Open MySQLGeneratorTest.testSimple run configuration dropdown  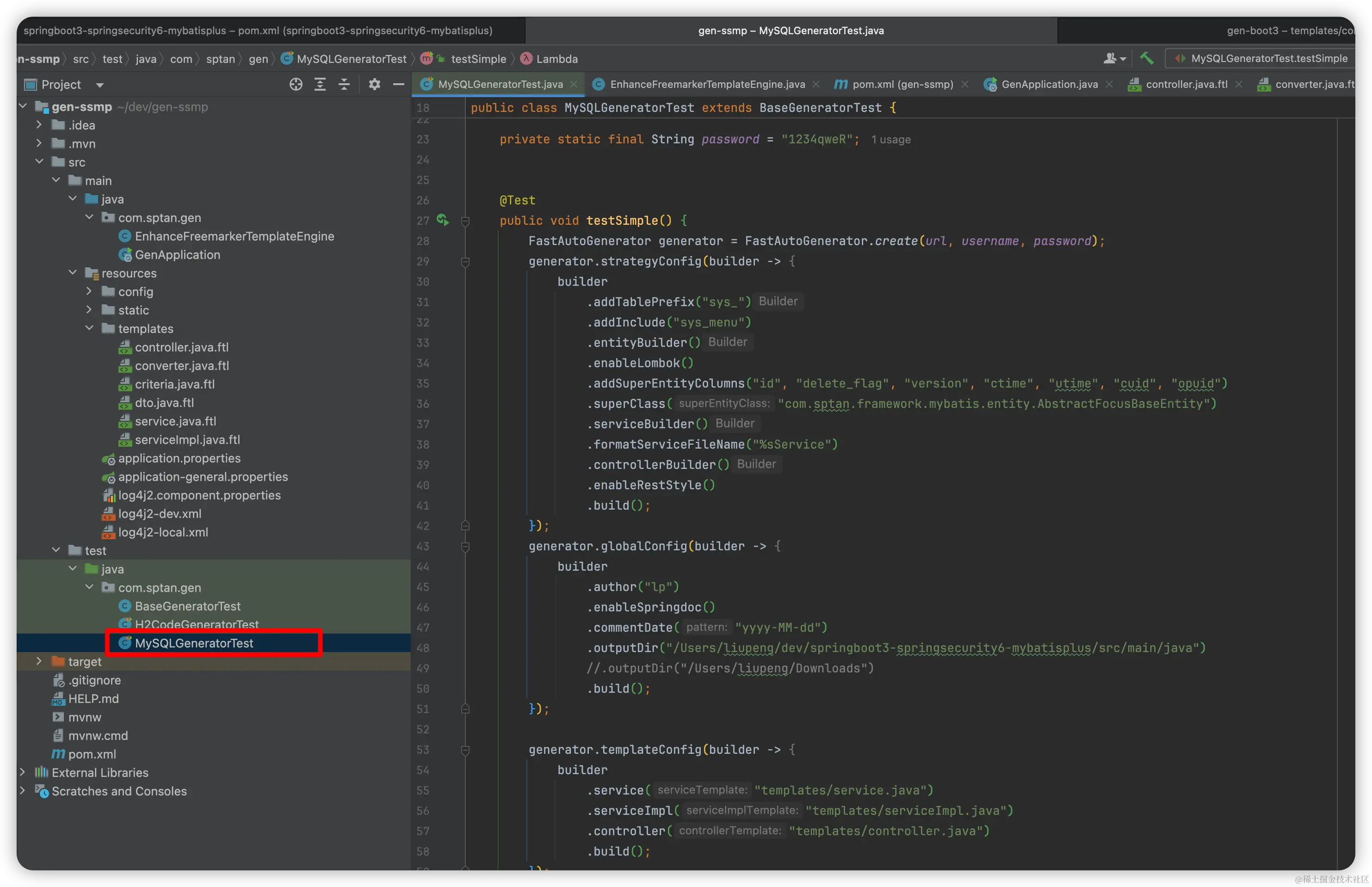click(x=1260, y=58)
